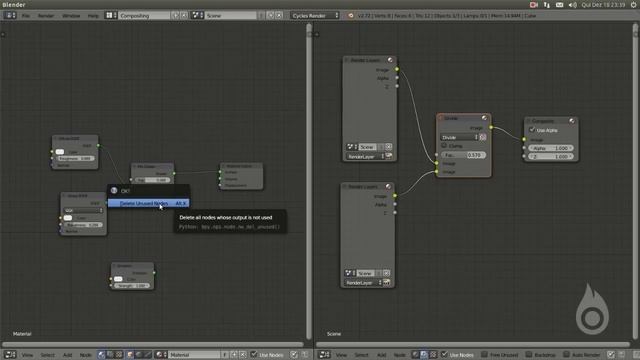Open the material browse dropdown in left editor
The height and width of the screenshot is (360, 640).
point(161,355)
